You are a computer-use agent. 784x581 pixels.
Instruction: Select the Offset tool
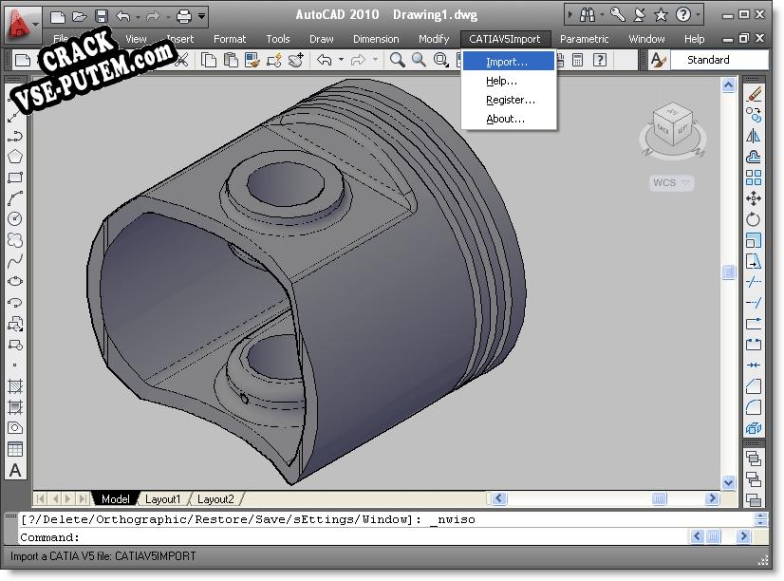[x=754, y=157]
